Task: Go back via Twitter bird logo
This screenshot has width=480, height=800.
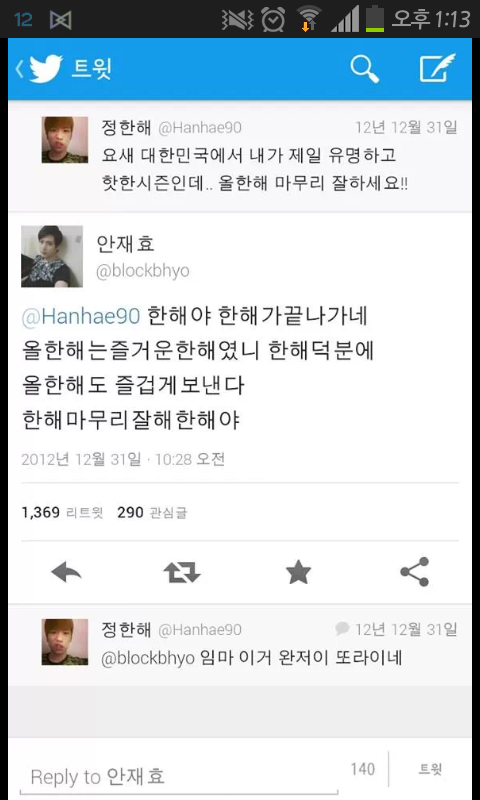Action: pos(45,69)
